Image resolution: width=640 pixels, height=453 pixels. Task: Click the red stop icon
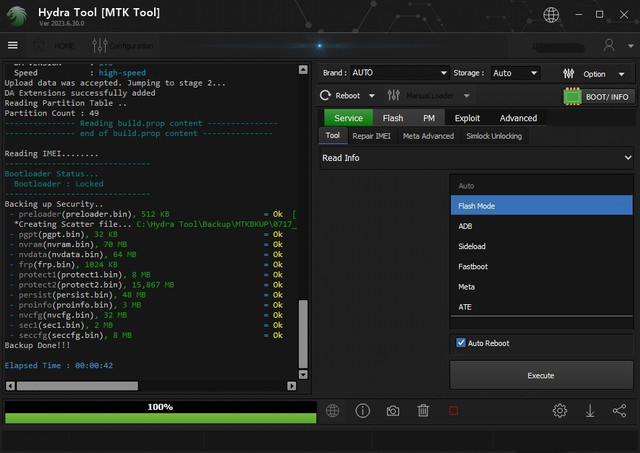click(453, 411)
